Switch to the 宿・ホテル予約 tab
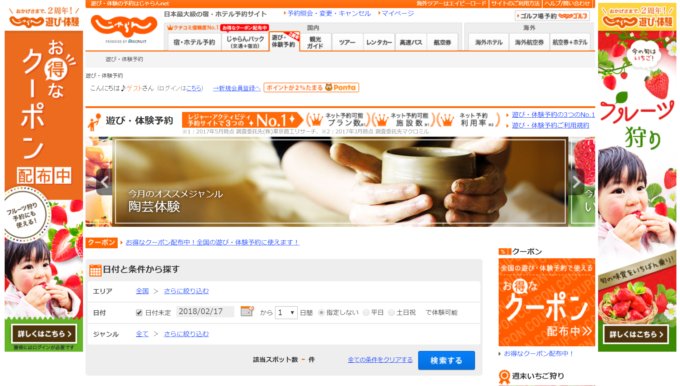The image size is (680, 386). click(x=194, y=42)
